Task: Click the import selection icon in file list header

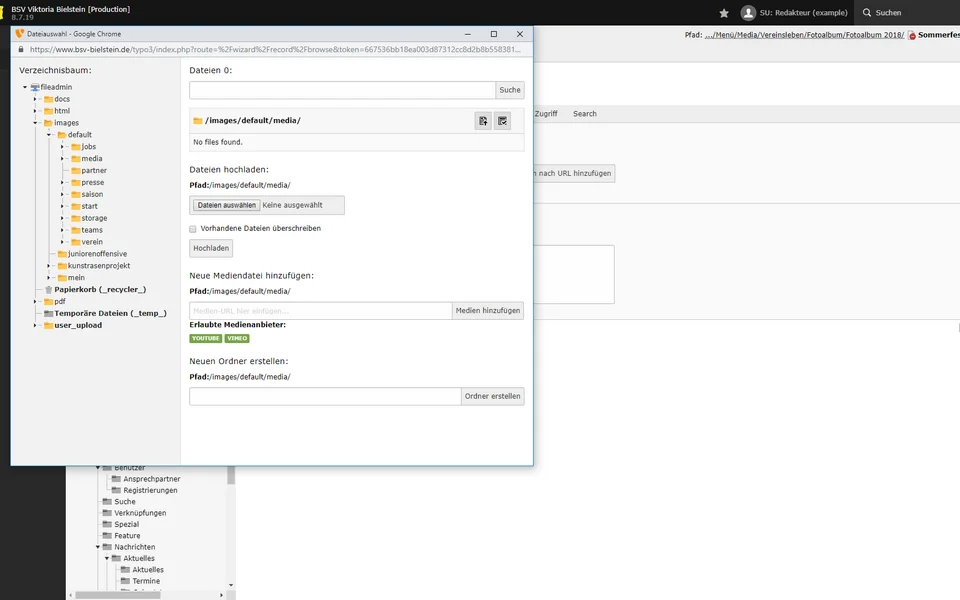Action: tap(484, 121)
